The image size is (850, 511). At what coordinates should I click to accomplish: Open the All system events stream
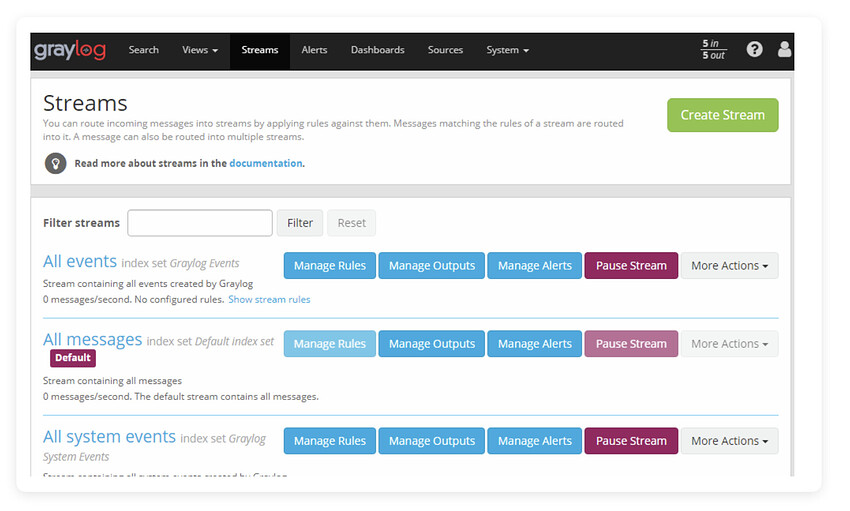coord(109,437)
